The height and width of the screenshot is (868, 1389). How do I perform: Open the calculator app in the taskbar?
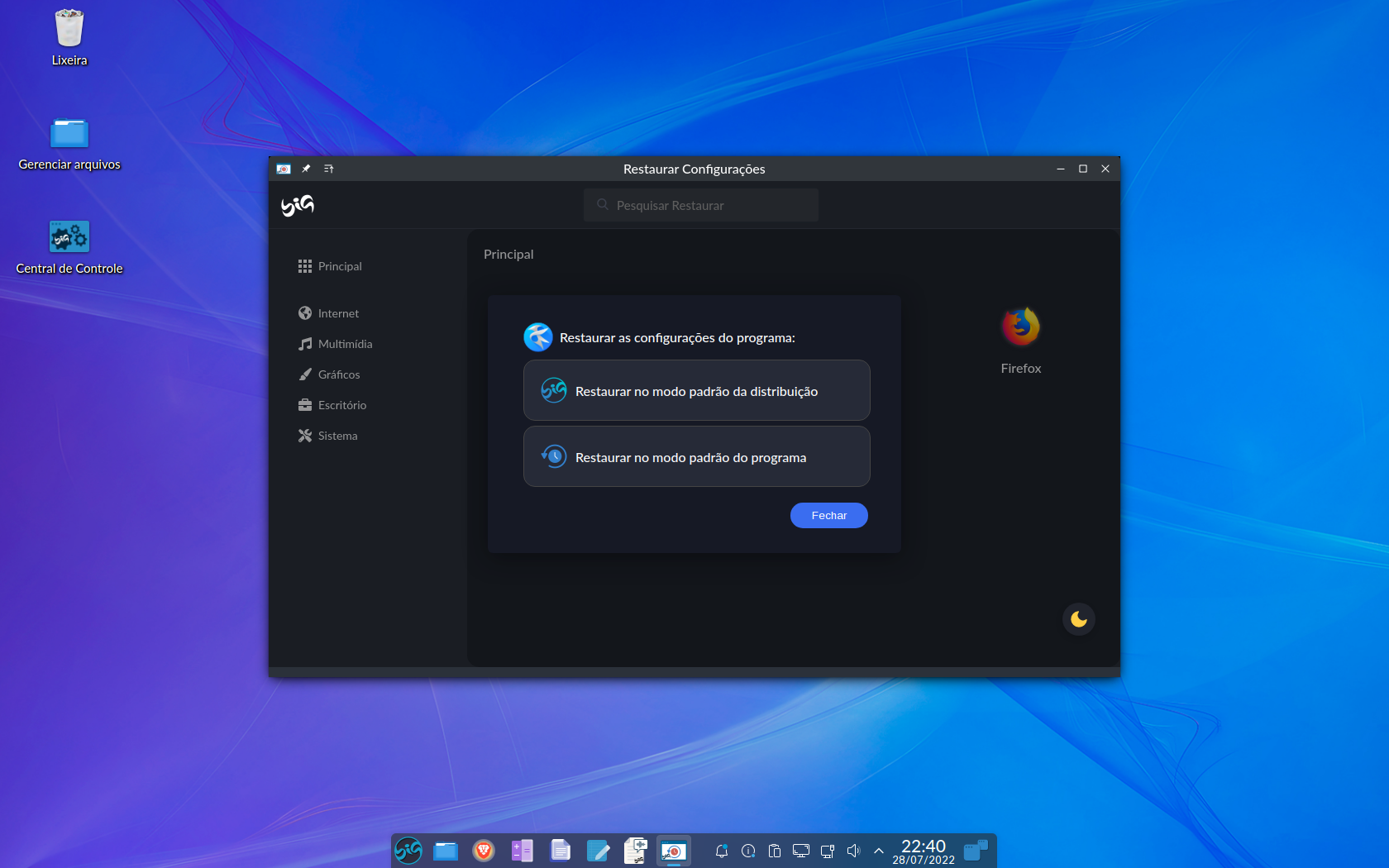pos(522,851)
